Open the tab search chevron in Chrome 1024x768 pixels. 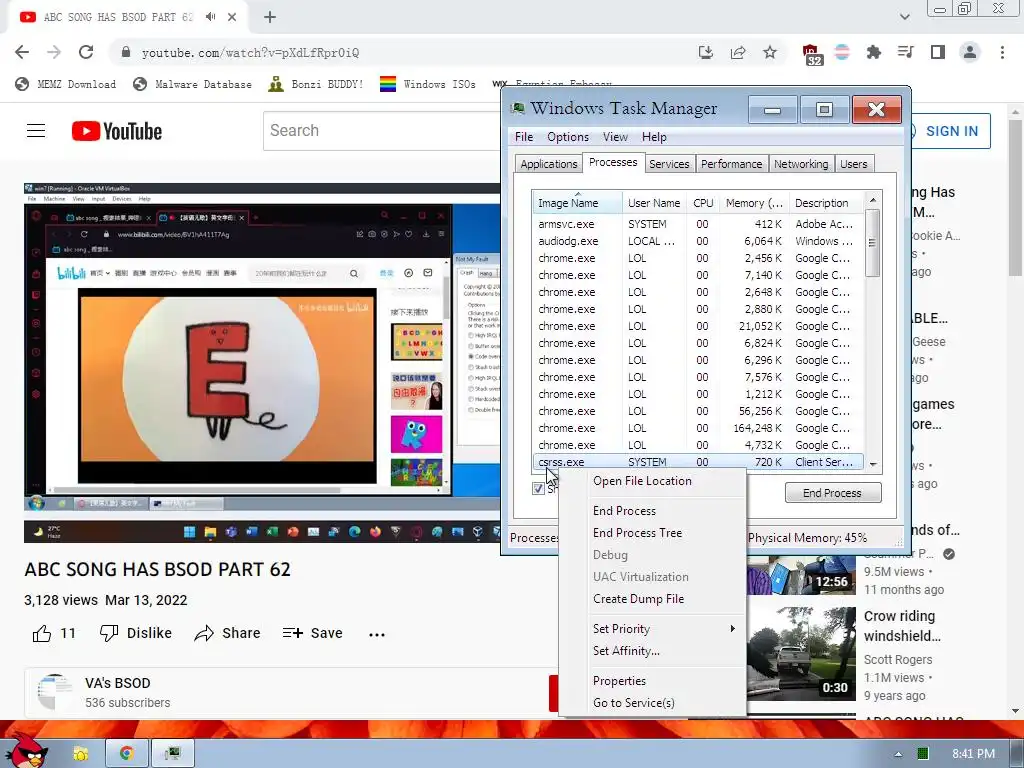click(x=904, y=17)
